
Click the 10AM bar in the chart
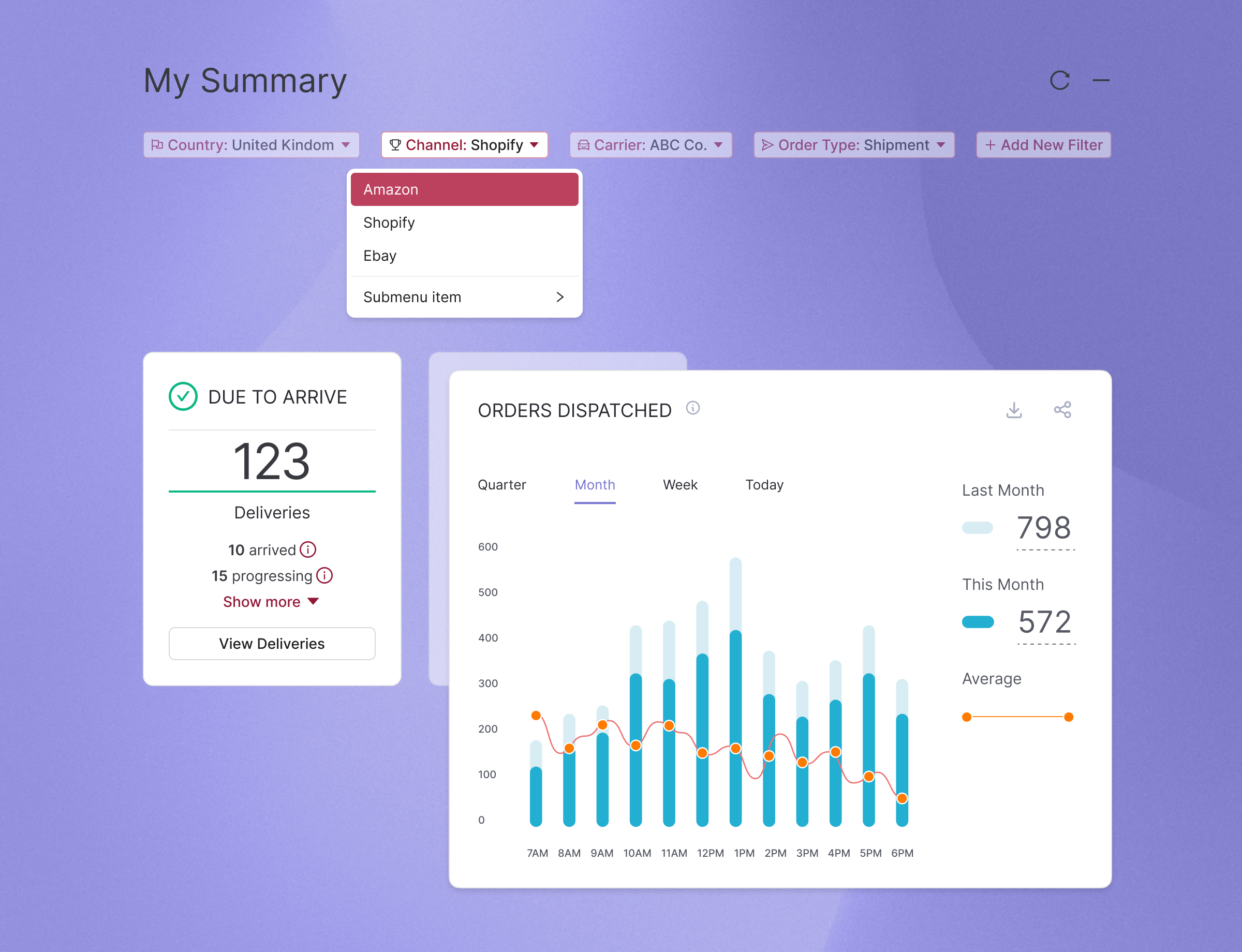(x=636, y=726)
